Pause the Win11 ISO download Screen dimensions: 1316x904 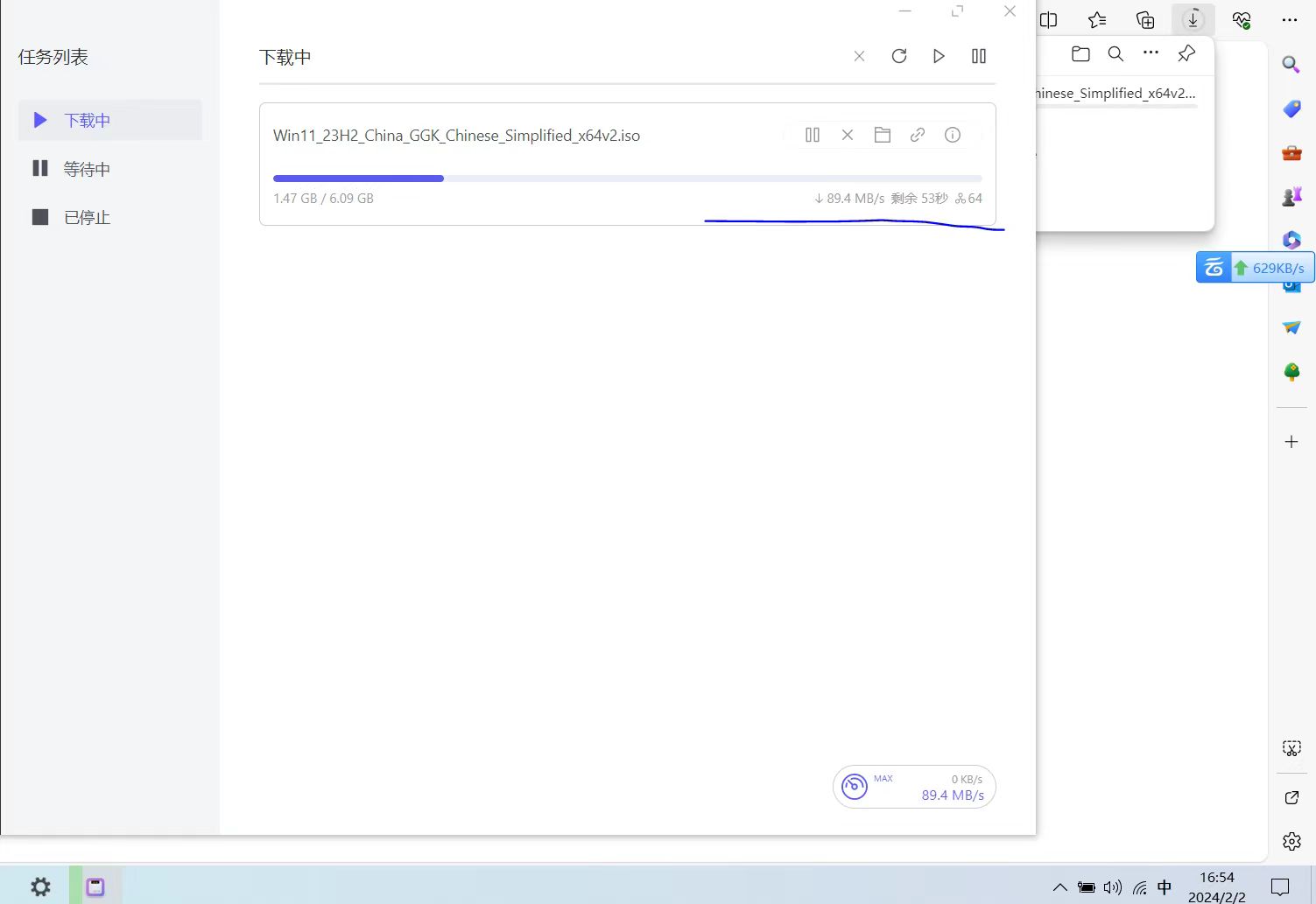(813, 135)
